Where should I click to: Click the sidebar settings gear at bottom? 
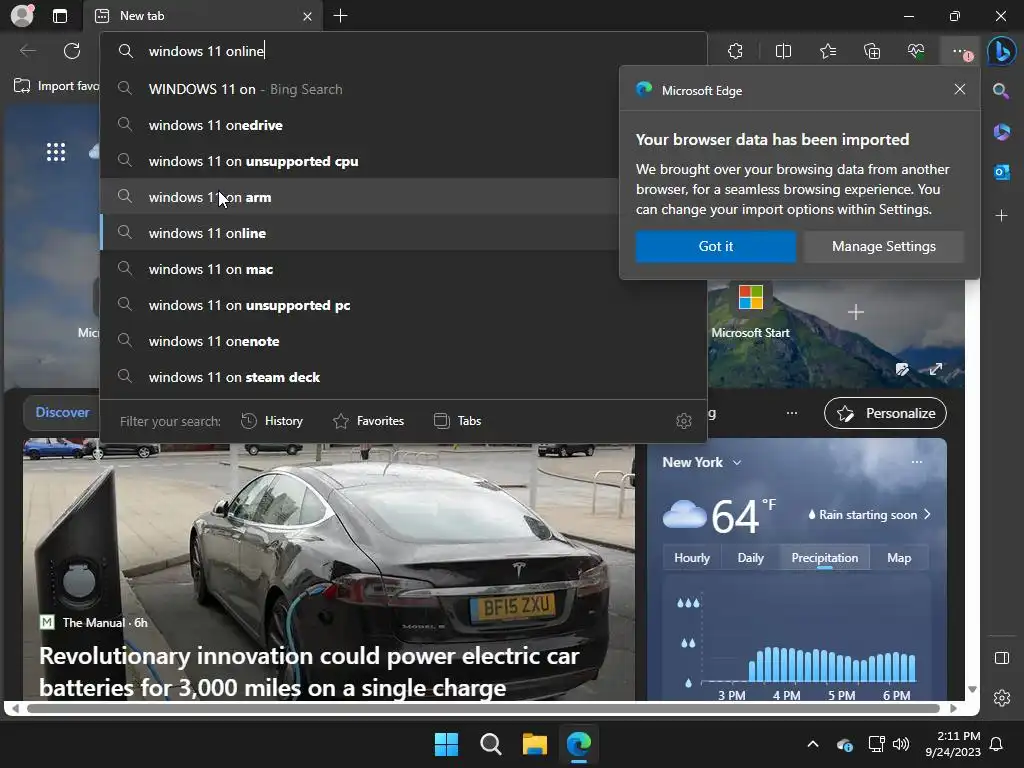tap(1001, 698)
